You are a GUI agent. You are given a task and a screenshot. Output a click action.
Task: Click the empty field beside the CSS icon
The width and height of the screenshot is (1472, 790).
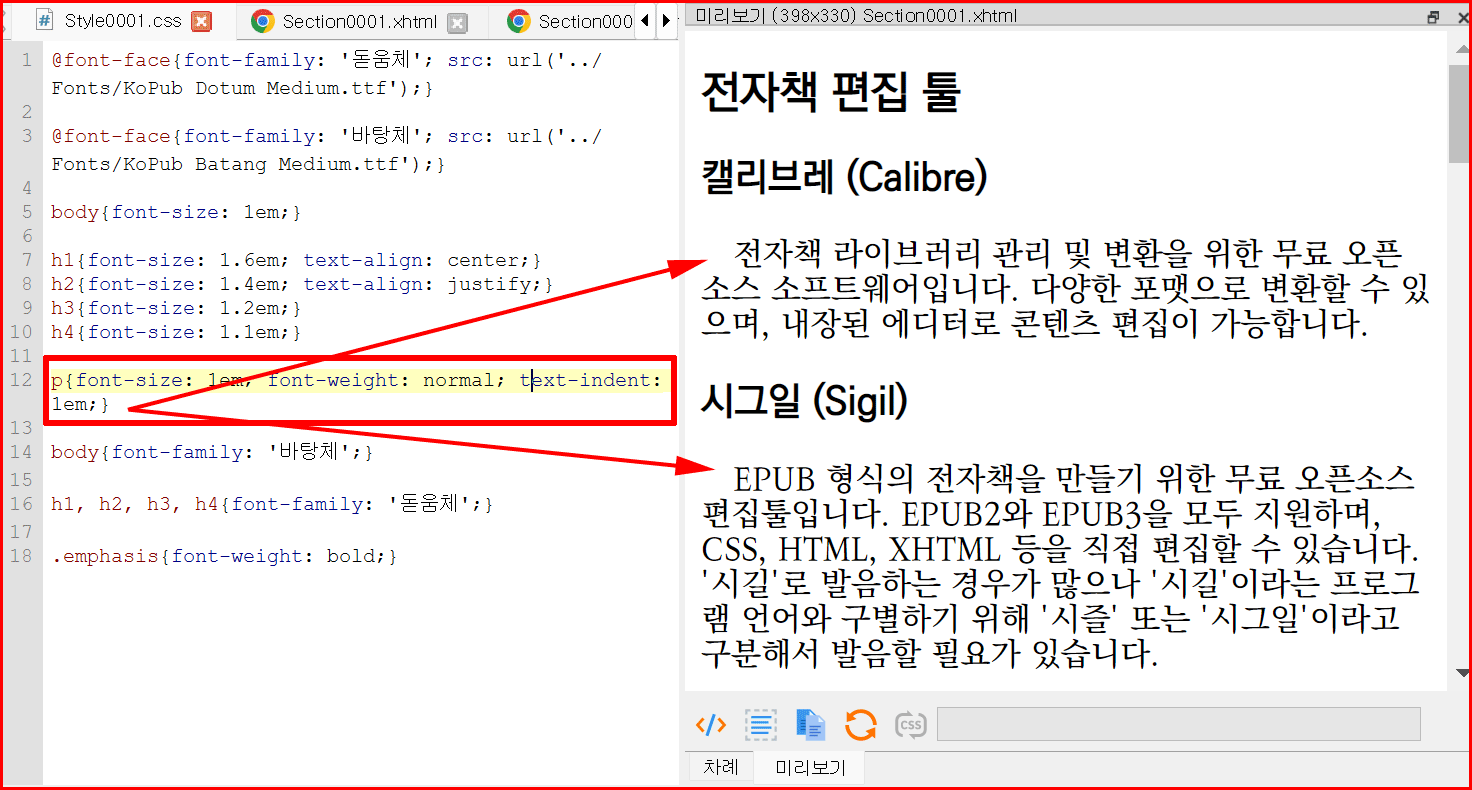[1178, 724]
